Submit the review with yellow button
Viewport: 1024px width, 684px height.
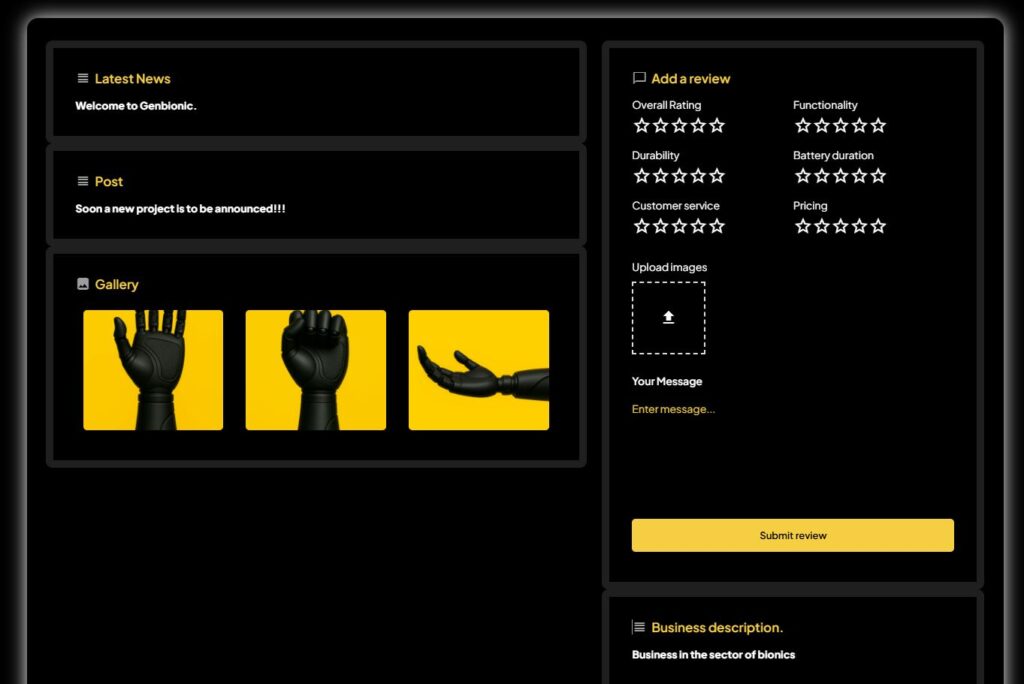tap(792, 535)
